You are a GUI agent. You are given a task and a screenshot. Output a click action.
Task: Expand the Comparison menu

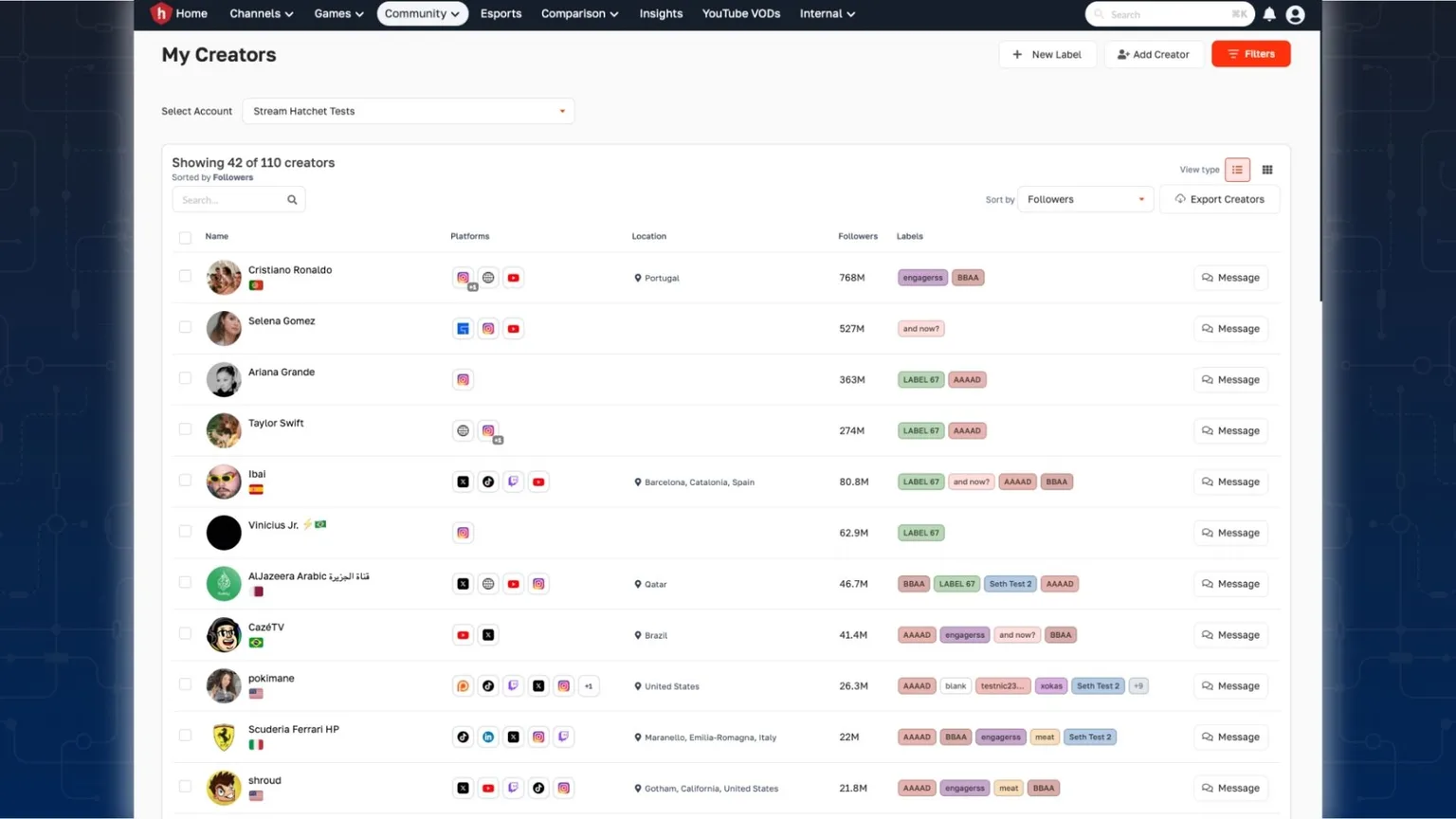tap(579, 13)
